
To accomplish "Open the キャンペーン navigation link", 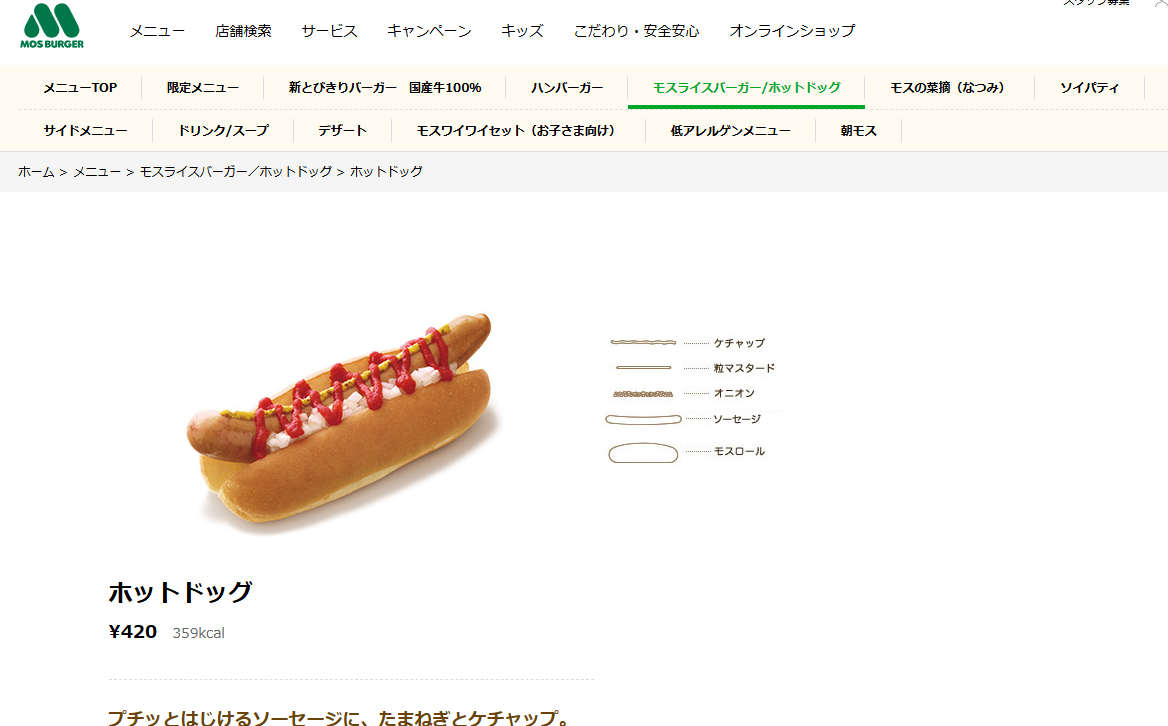I will click(x=429, y=31).
